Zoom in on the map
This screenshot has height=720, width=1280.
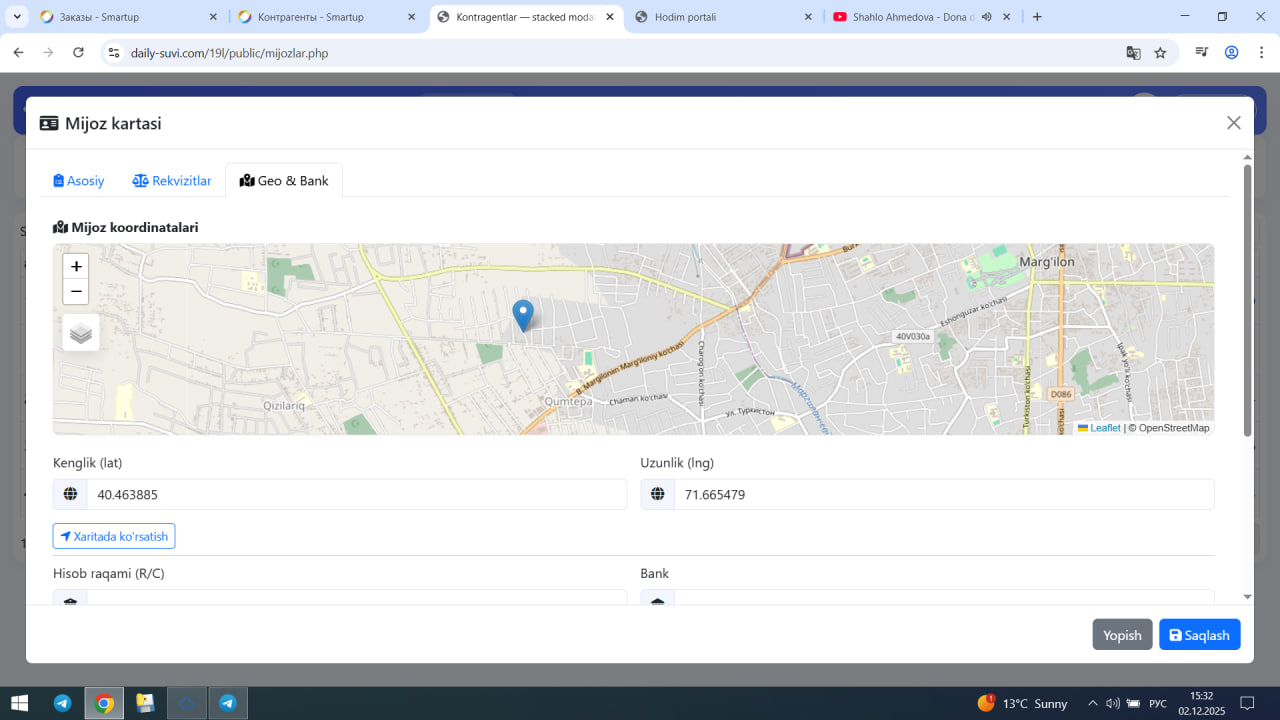[x=76, y=267]
